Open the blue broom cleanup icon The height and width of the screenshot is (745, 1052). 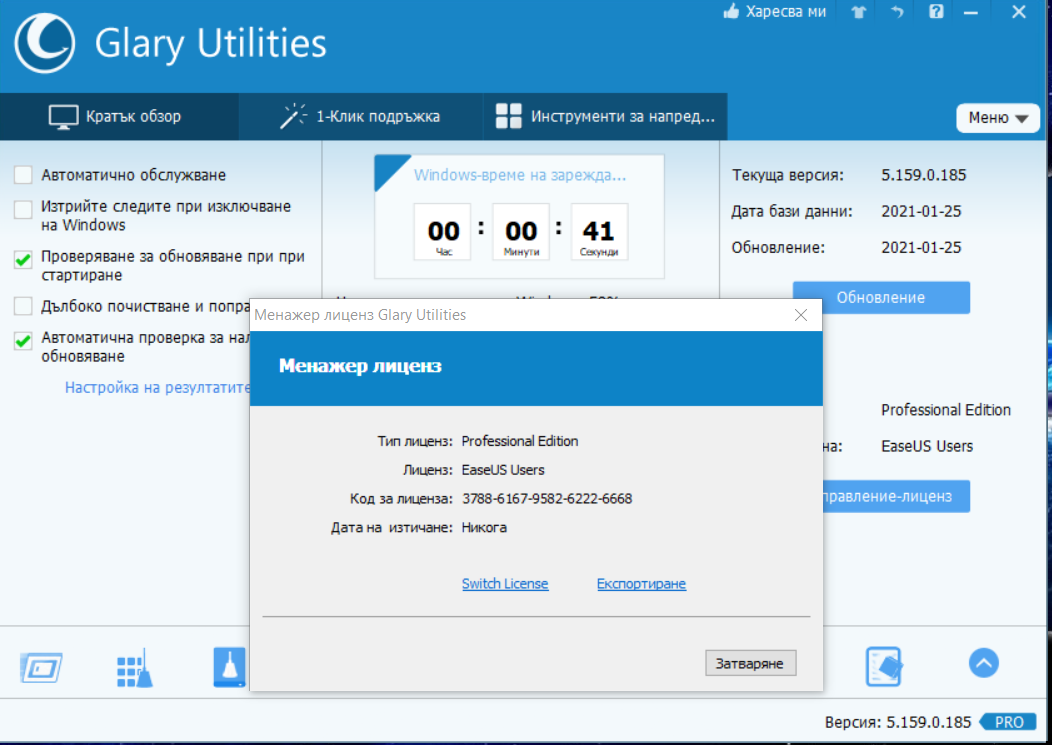(x=229, y=667)
